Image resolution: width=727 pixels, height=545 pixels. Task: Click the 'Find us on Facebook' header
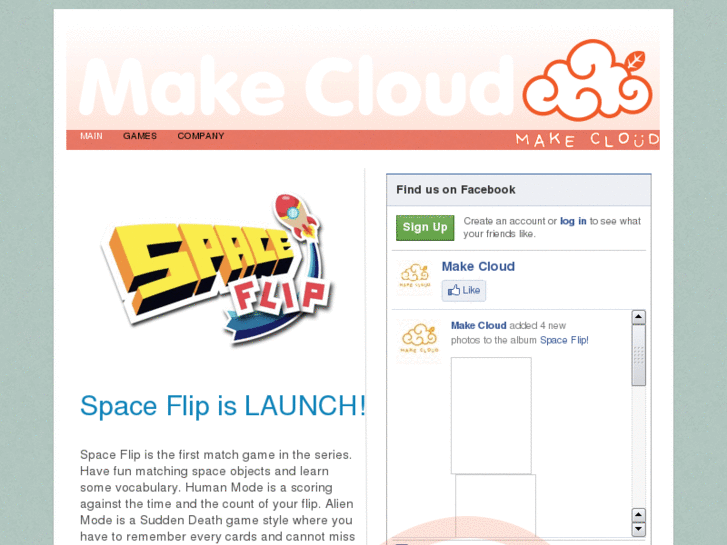coord(456,190)
